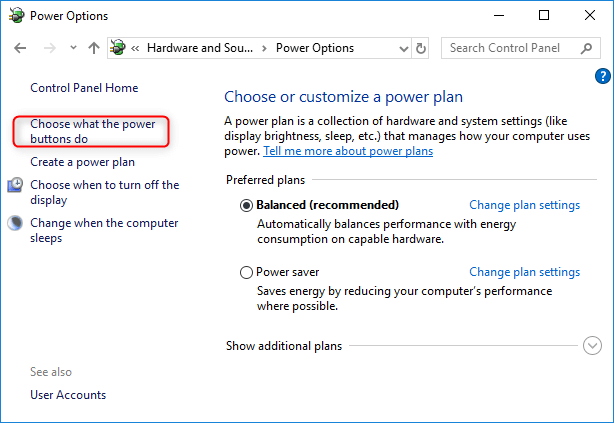Click the Refresh button in address bar
The height and width of the screenshot is (423, 614).
click(x=421, y=48)
